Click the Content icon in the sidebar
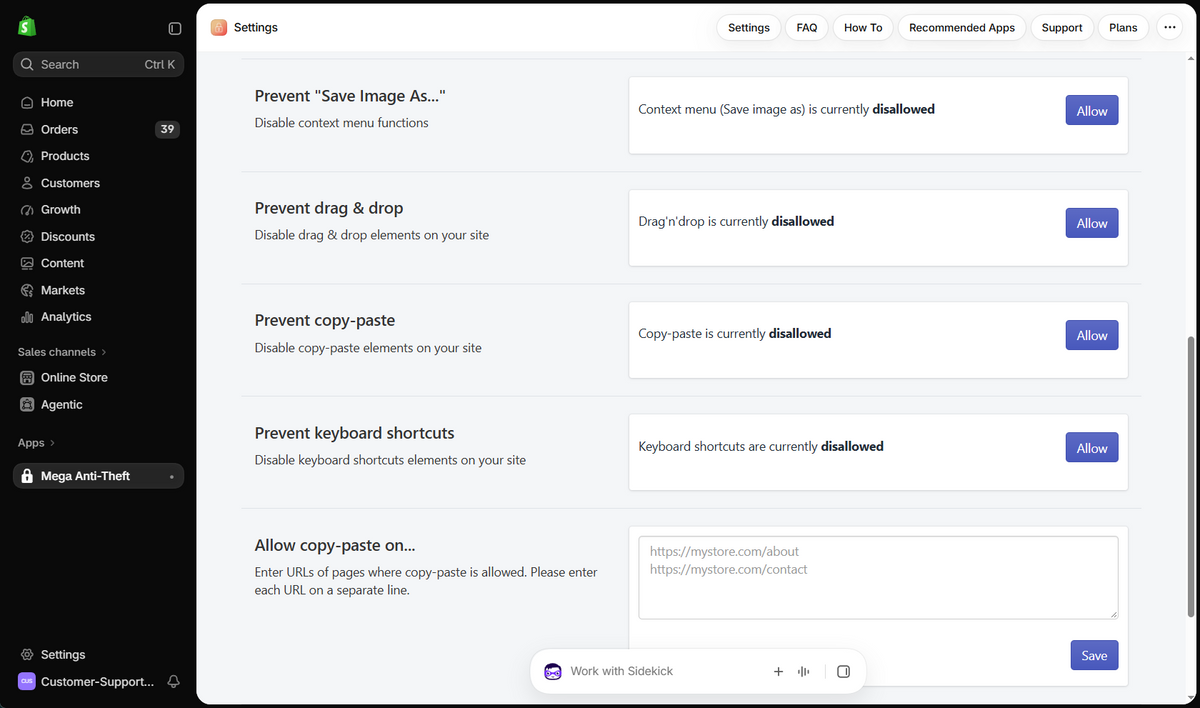 click(x=27, y=263)
